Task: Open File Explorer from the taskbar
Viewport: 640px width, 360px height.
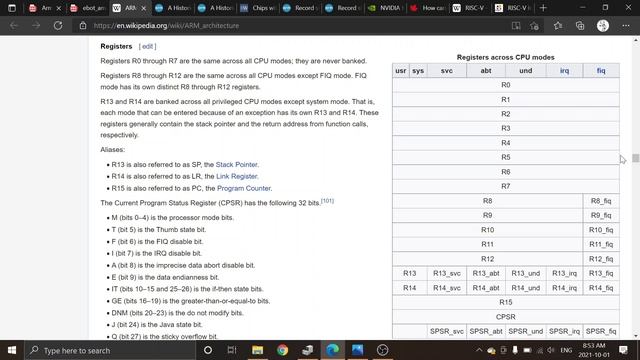Action: [x=257, y=350]
